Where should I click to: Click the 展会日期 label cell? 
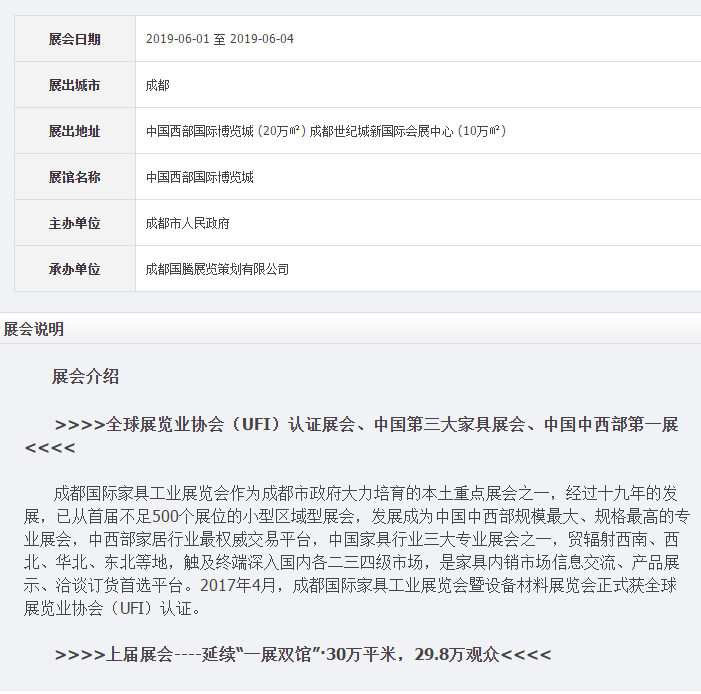click(x=75, y=39)
